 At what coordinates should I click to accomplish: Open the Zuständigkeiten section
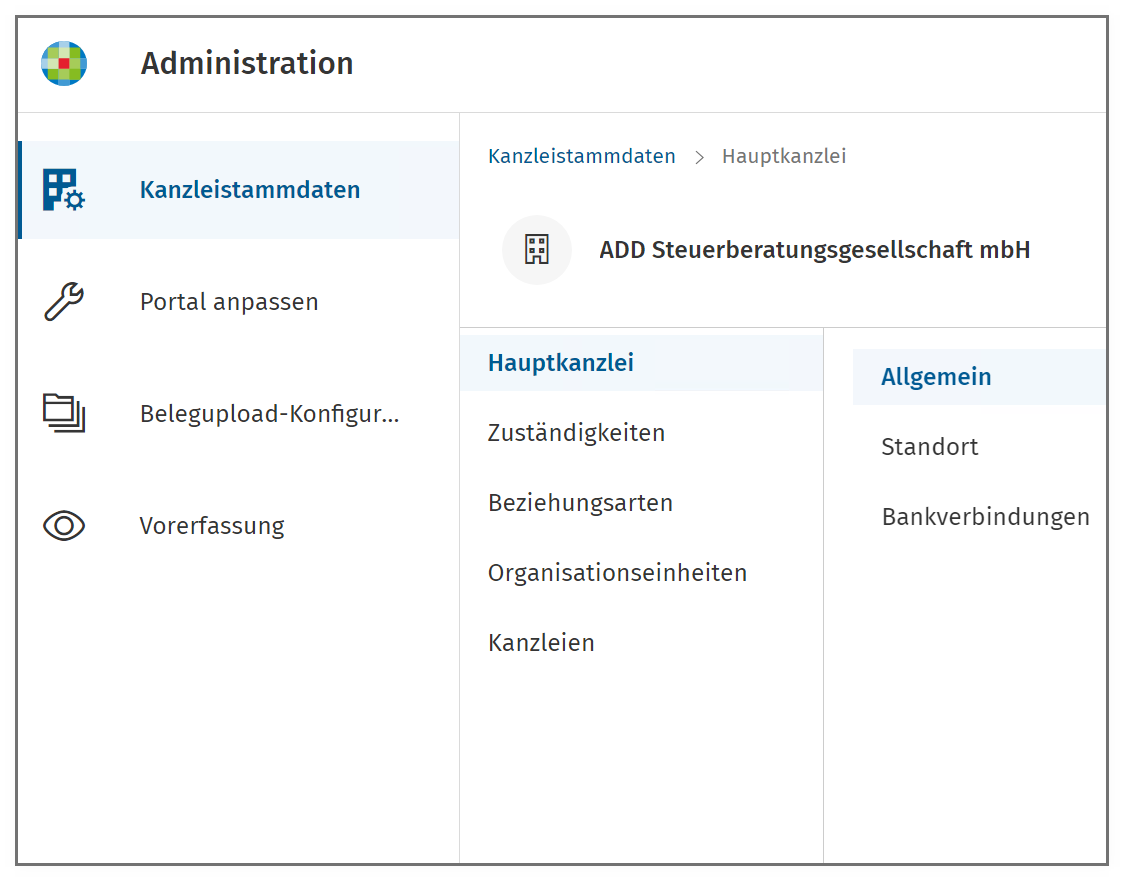642,433
